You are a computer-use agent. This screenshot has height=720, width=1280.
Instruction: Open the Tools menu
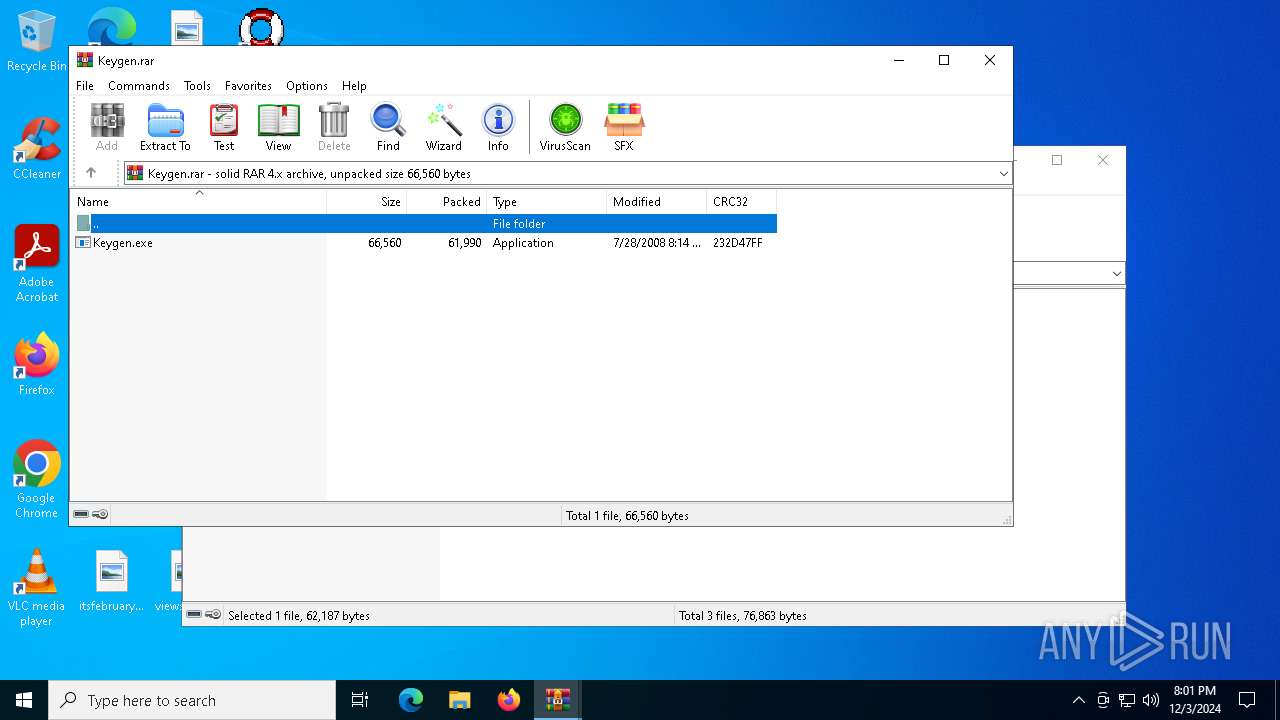(197, 86)
